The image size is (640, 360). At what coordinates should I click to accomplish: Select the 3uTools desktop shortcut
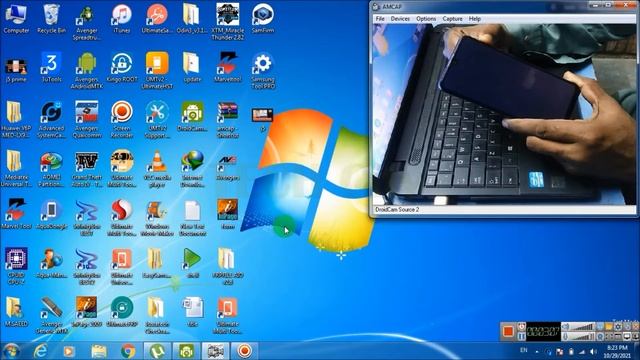point(51,67)
